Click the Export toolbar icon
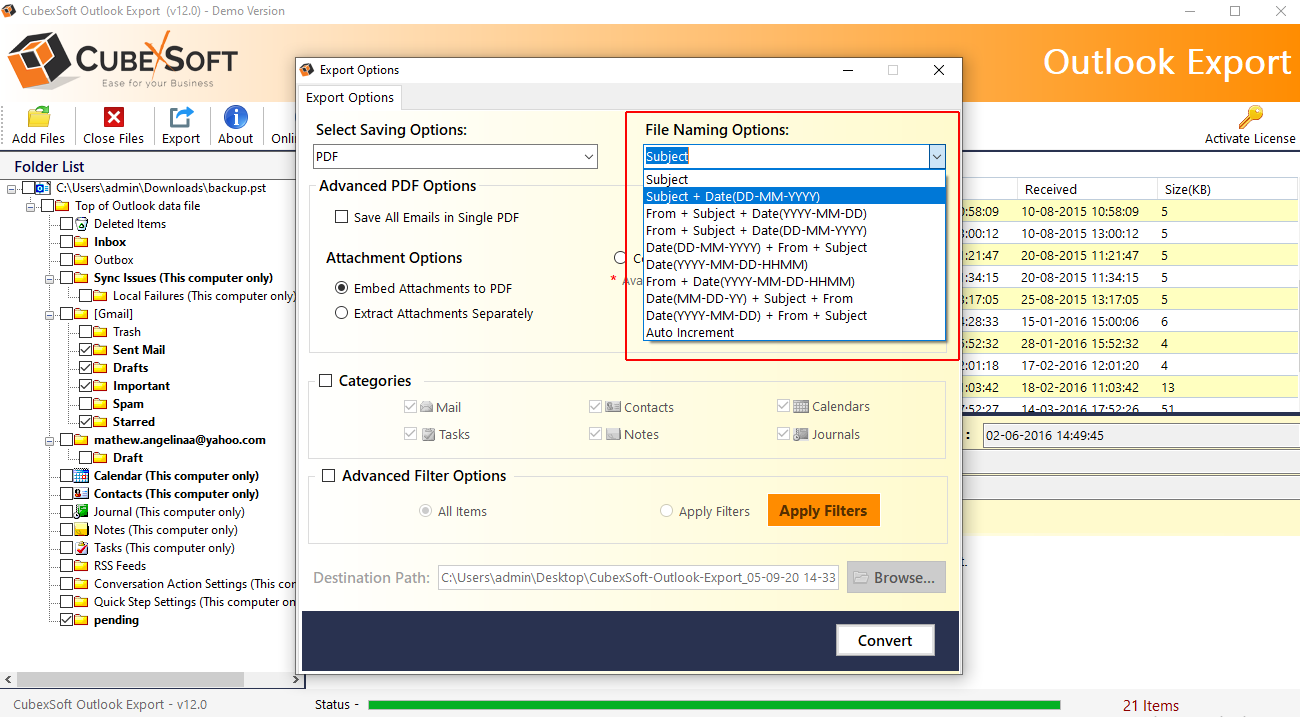1300x717 pixels. (181, 116)
